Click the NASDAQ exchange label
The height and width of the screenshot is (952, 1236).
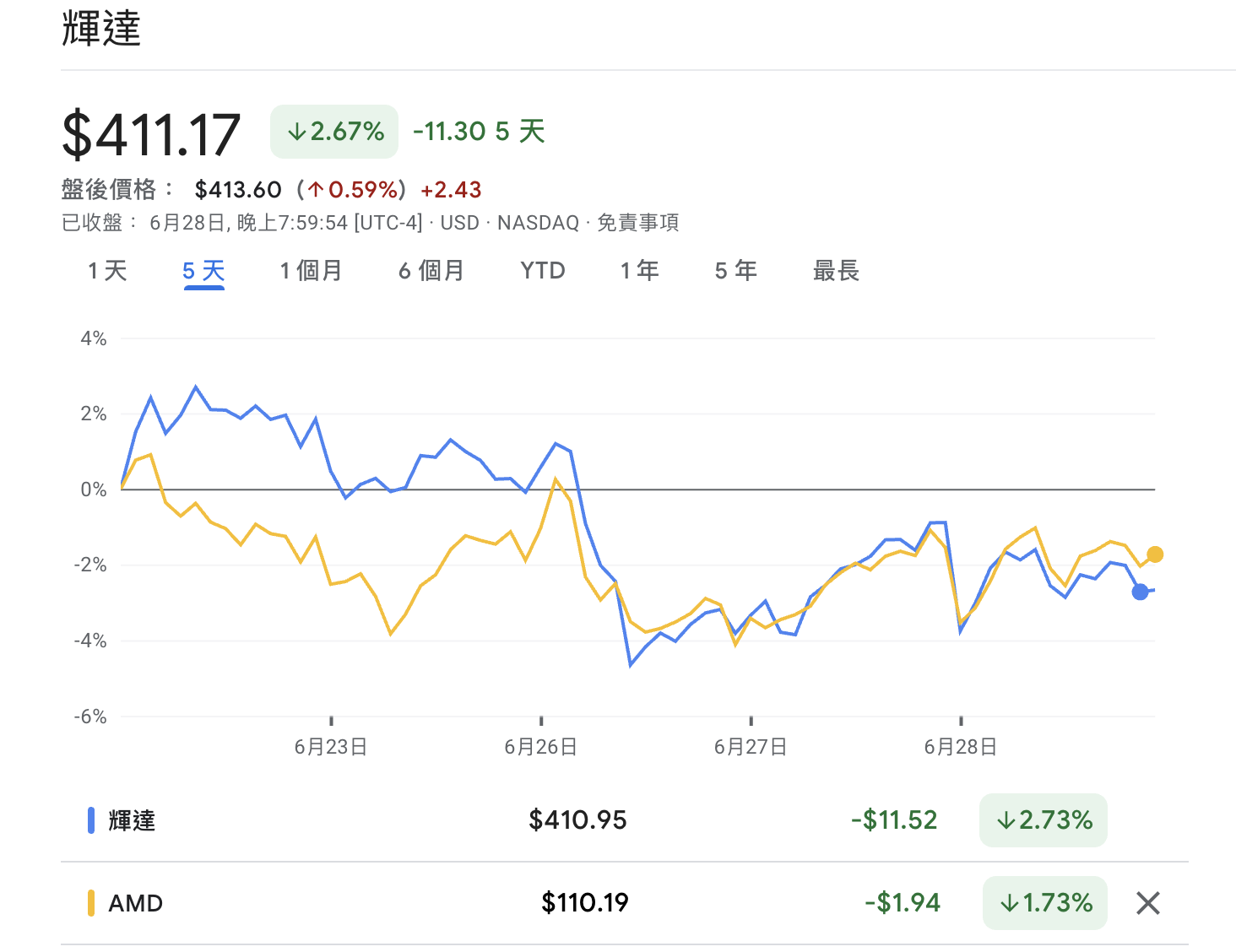(x=538, y=223)
